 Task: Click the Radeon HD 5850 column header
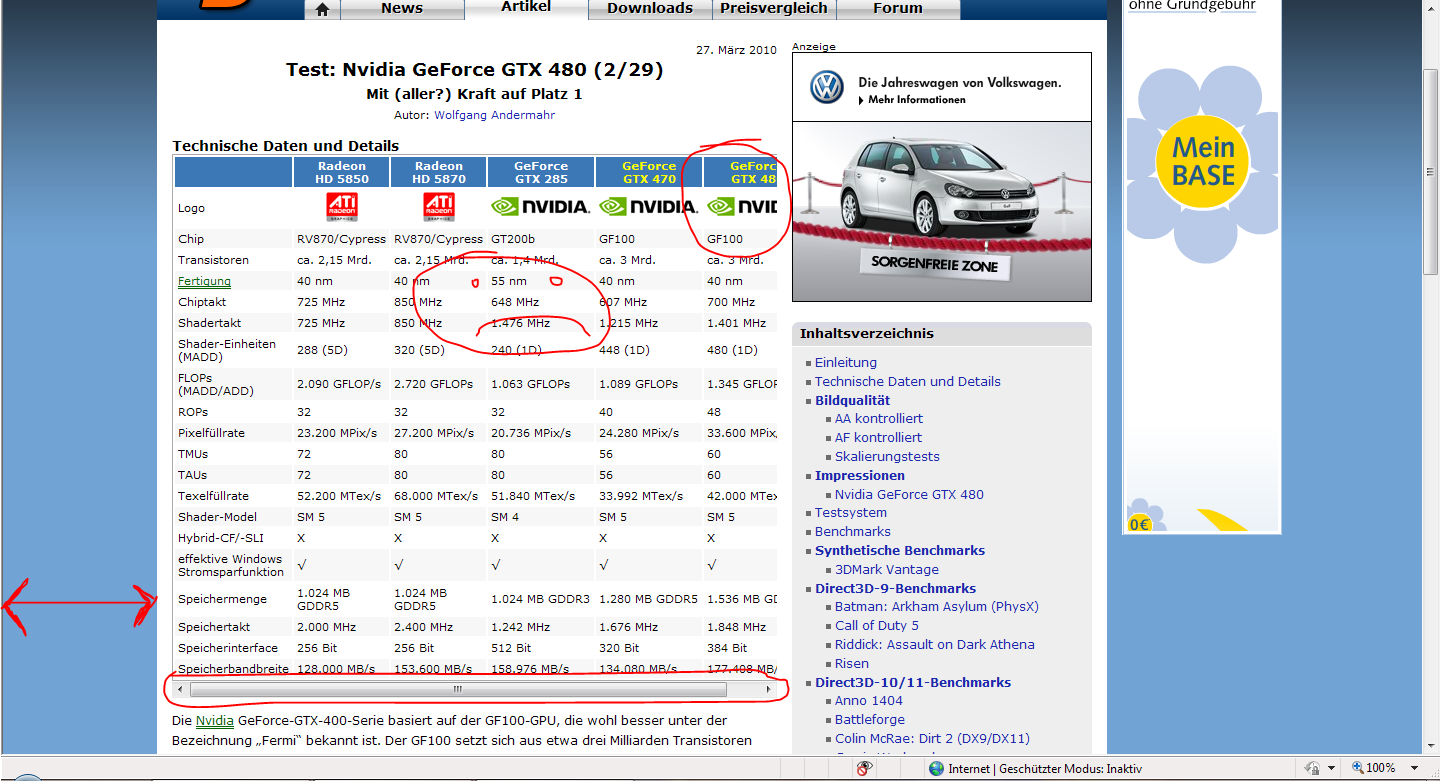(342, 172)
